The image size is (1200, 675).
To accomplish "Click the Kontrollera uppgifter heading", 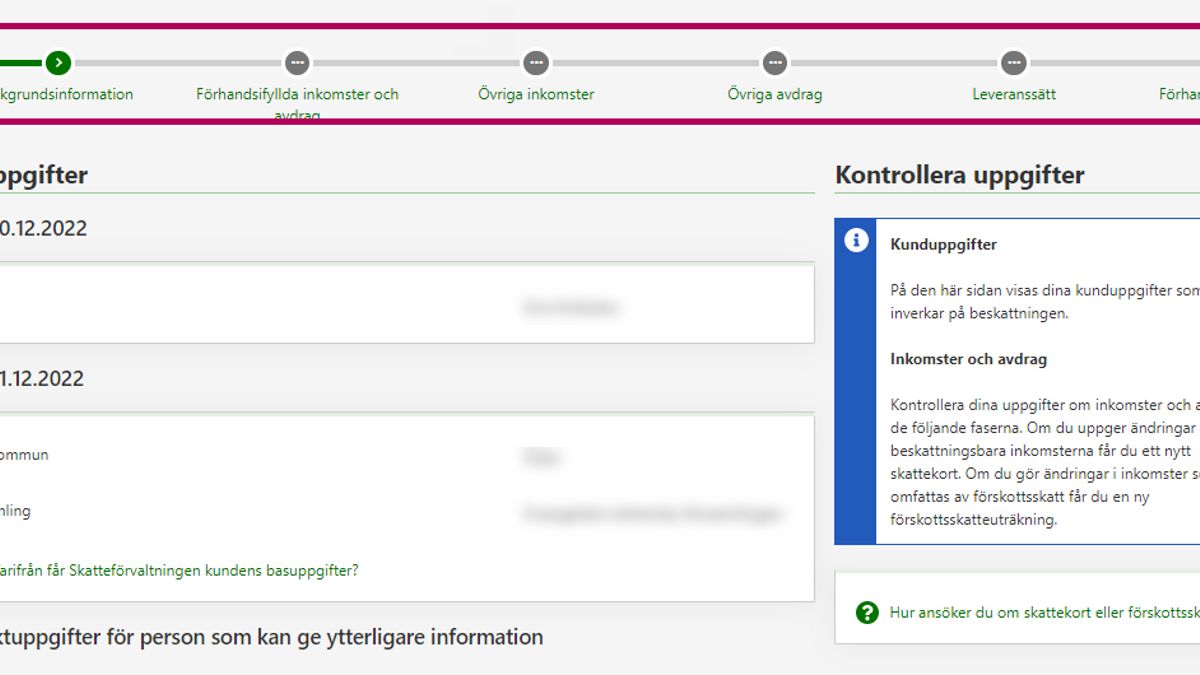I will (x=959, y=175).
